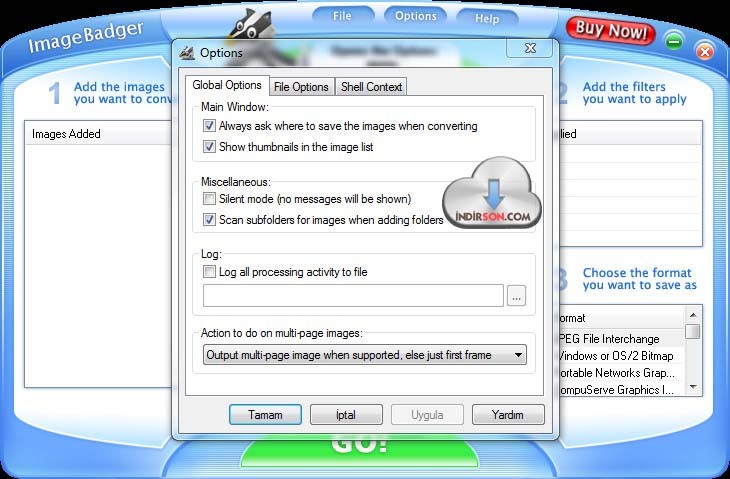Browse for log file with the ... button
The width and height of the screenshot is (730, 479).
(x=516, y=296)
